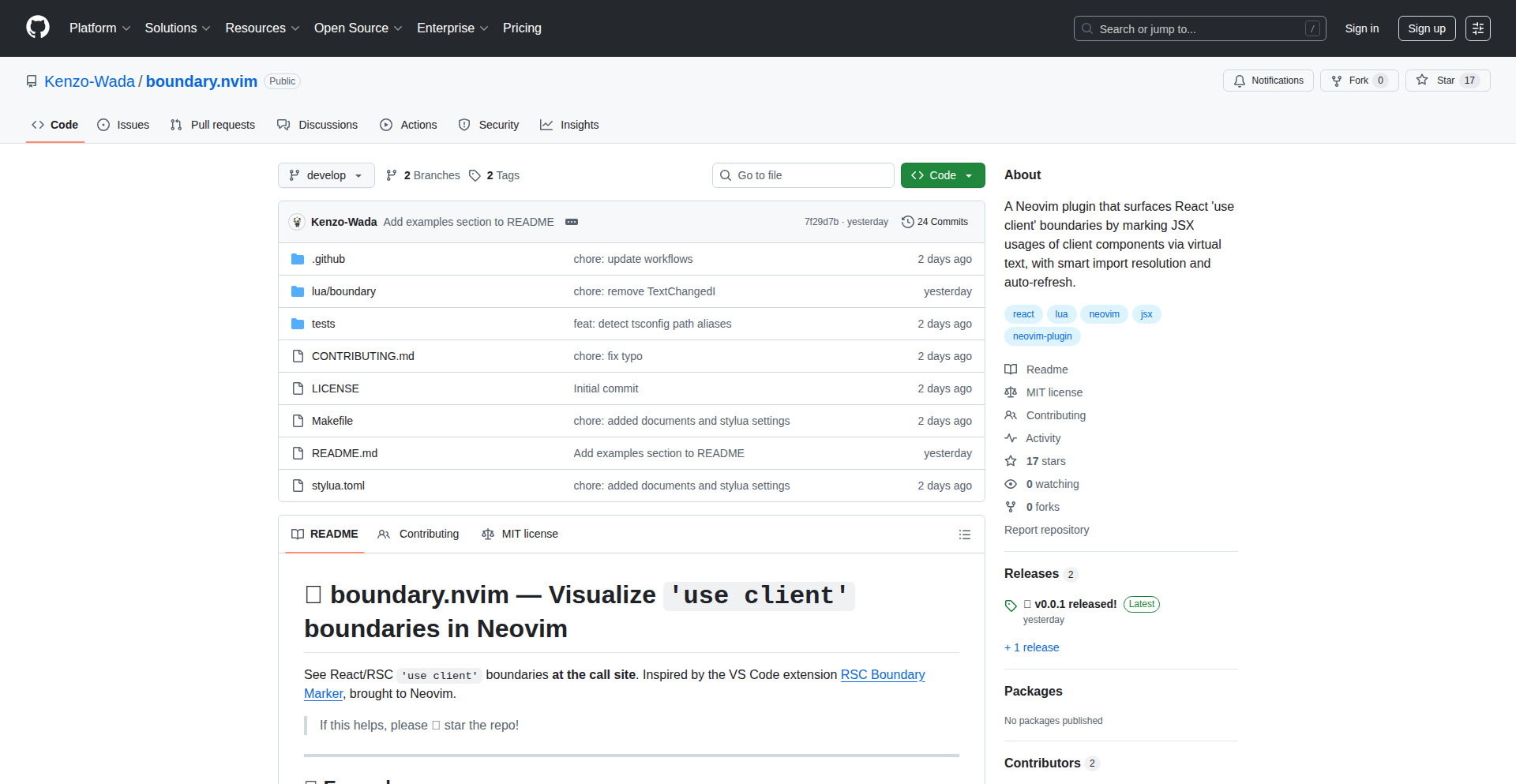The image size is (1516, 784).
Task: Expand the Platform menu
Action: [x=99, y=28]
